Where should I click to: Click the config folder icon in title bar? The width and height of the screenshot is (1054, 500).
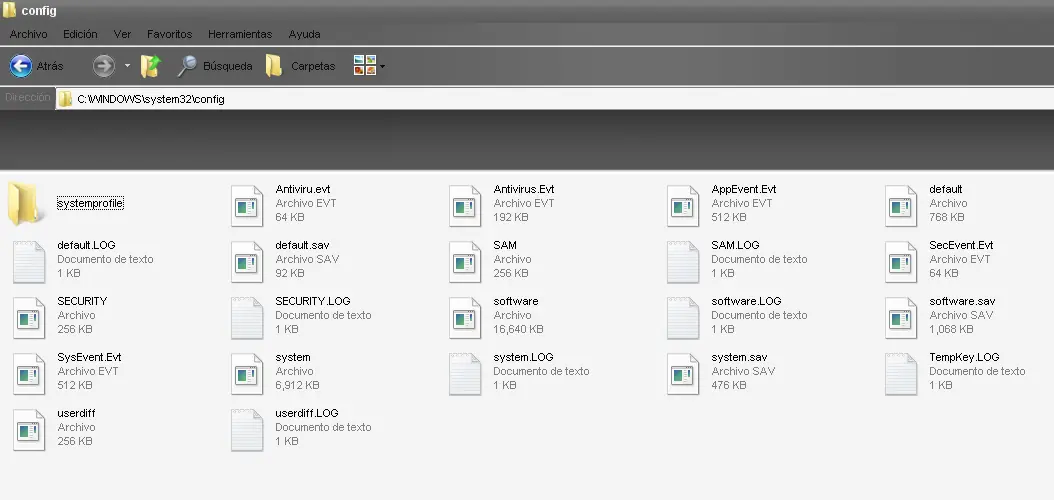pyautogui.click(x=9, y=9)
